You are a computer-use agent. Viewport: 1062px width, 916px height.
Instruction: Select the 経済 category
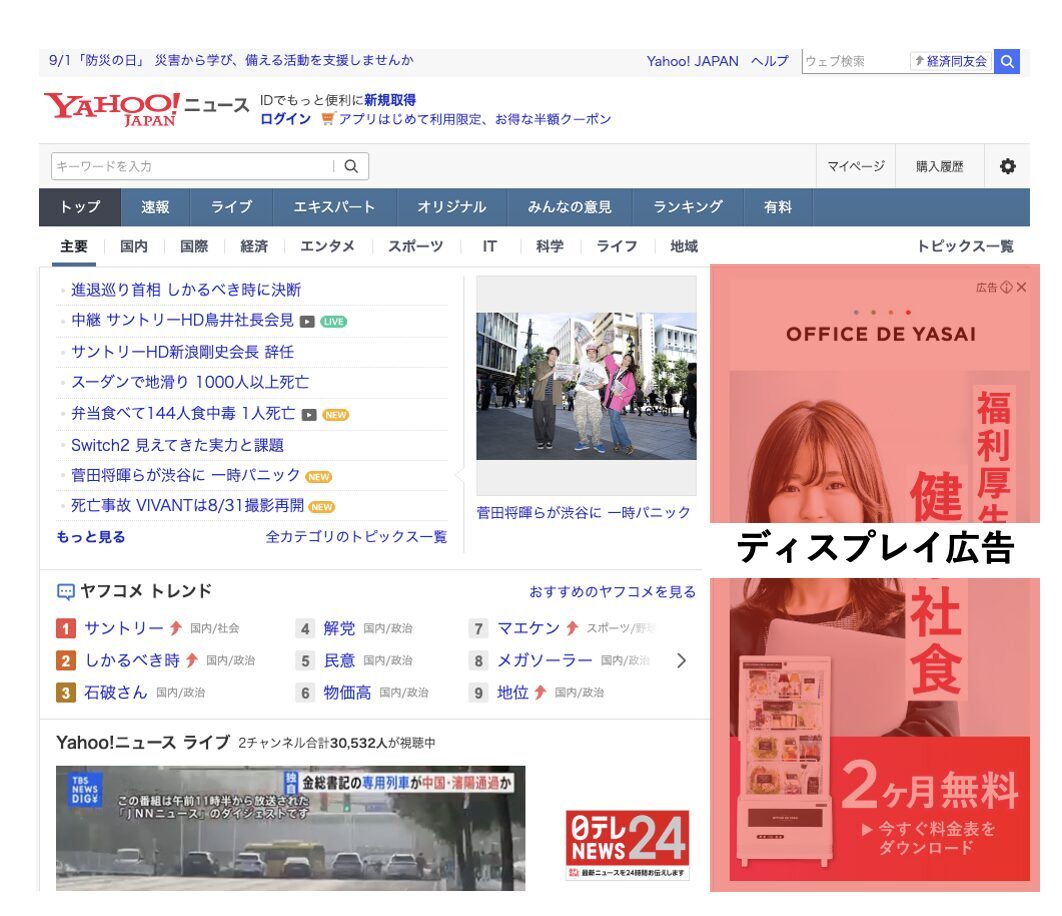pos(254,247)
